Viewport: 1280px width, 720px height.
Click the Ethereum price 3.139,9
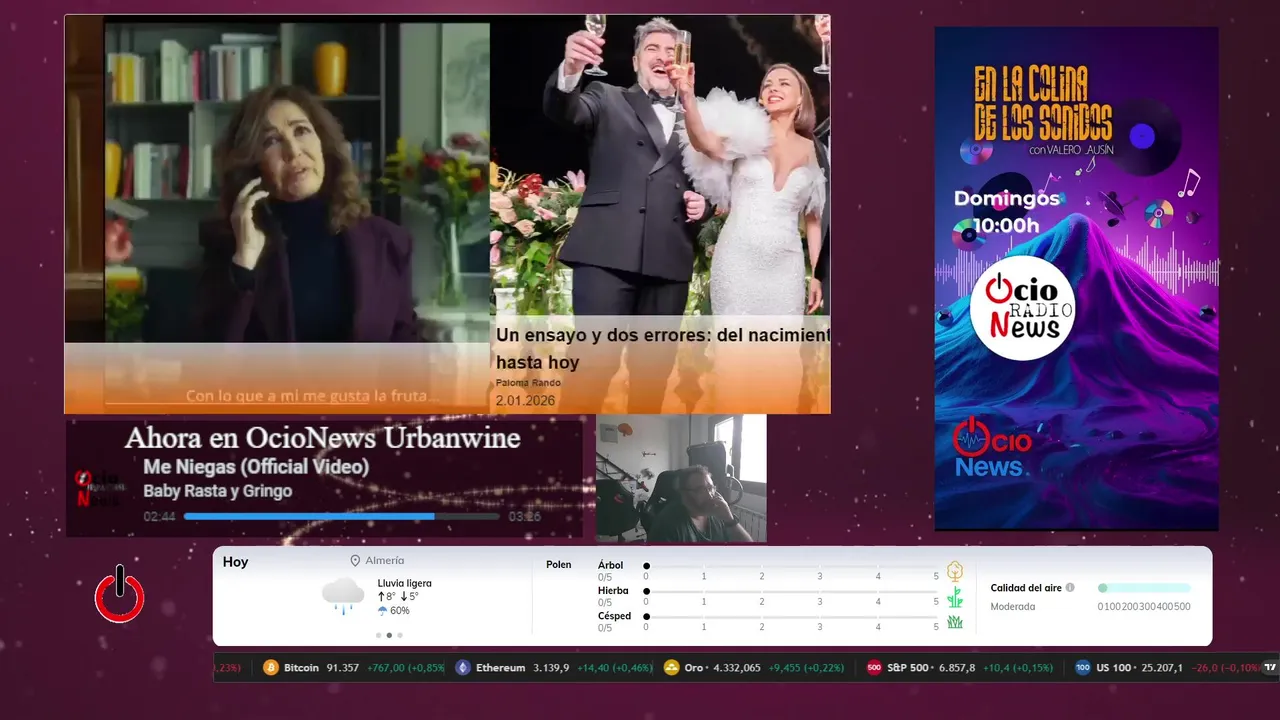click(552, 668)
